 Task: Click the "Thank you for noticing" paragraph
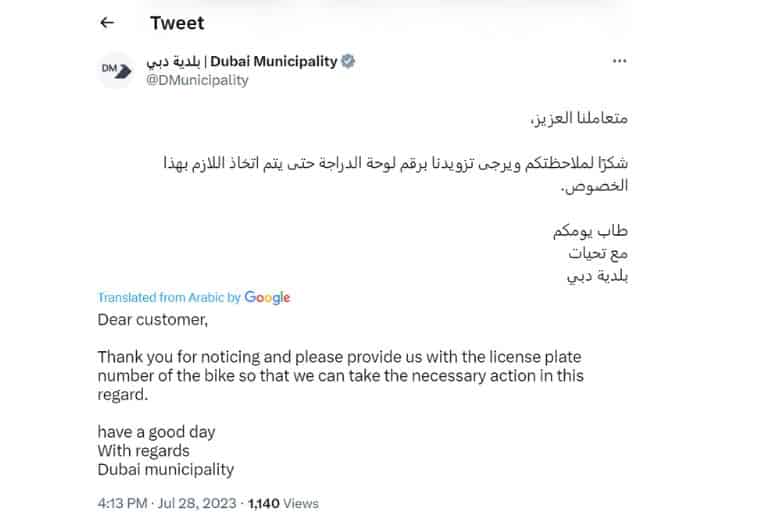tap(340, 375)
